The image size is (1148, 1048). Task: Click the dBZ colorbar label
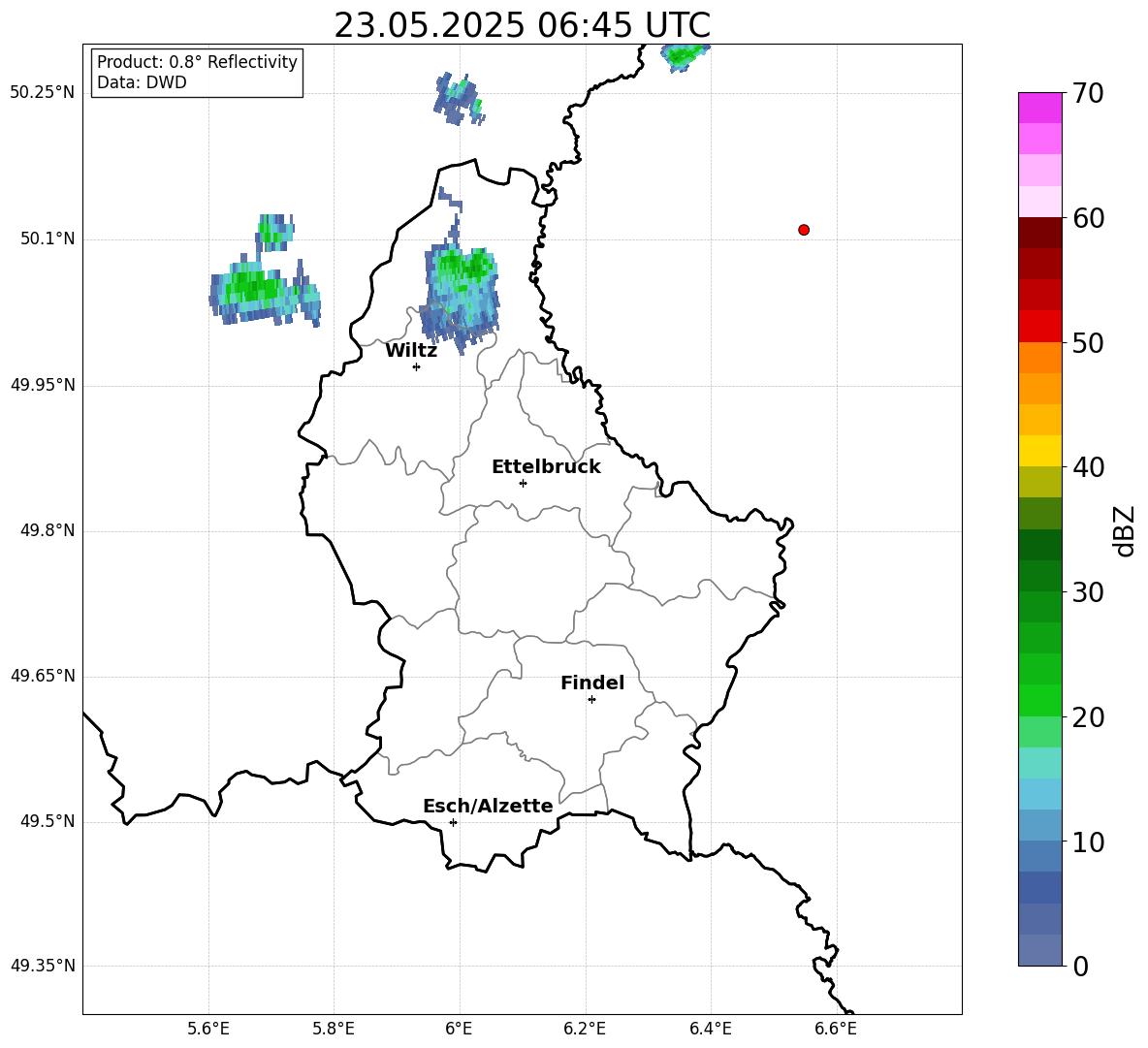[1124, 530]
